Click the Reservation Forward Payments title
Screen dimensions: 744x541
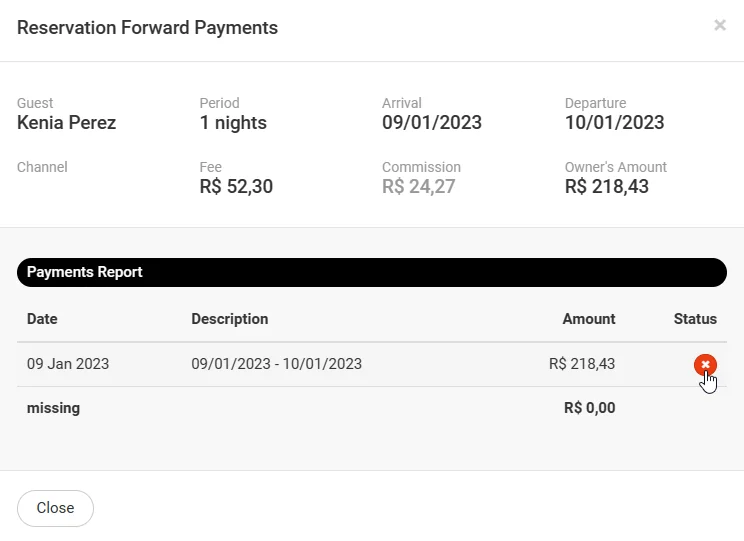(x=148, y=28)
